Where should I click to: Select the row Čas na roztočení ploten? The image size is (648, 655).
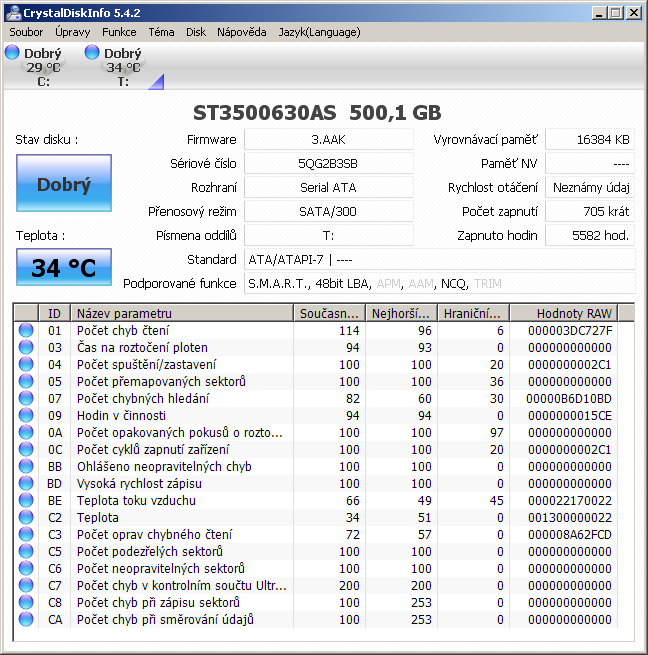click(x=316, y=347)
